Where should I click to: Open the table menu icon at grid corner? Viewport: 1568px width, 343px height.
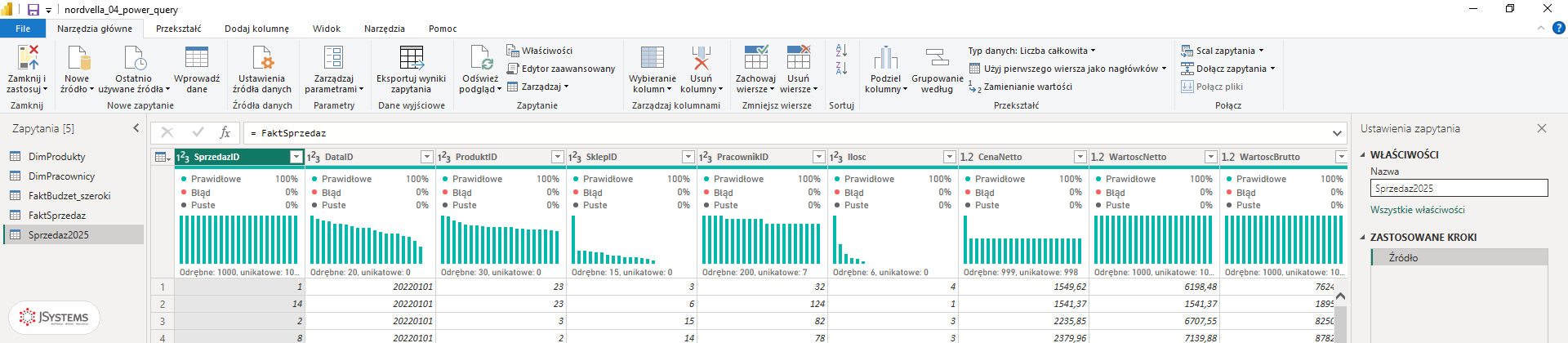click(x=163, y=157)
